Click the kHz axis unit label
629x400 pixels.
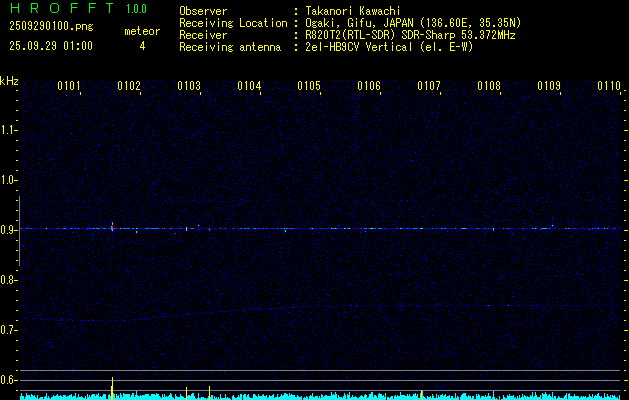click(x=9, y=81)
